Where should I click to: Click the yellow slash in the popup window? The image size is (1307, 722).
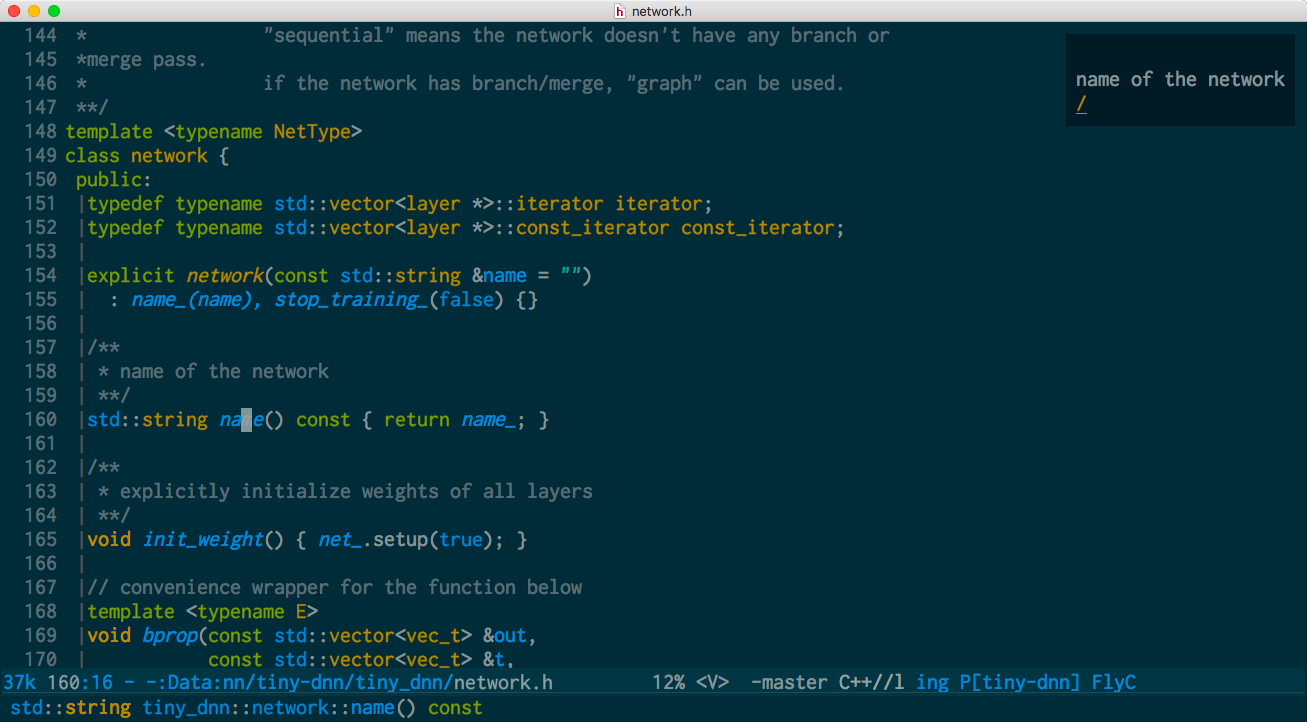point(1080,104)
